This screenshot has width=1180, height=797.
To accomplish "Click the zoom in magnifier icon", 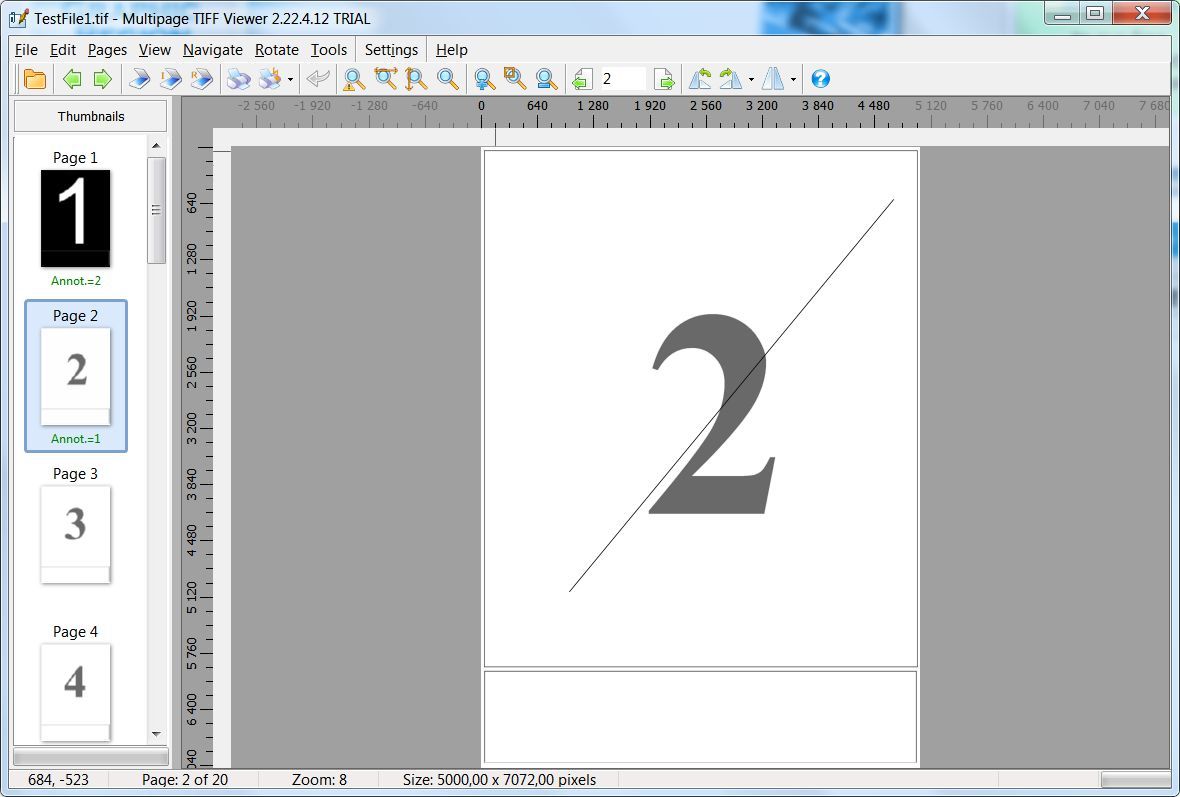I will [x=484, y=79].
